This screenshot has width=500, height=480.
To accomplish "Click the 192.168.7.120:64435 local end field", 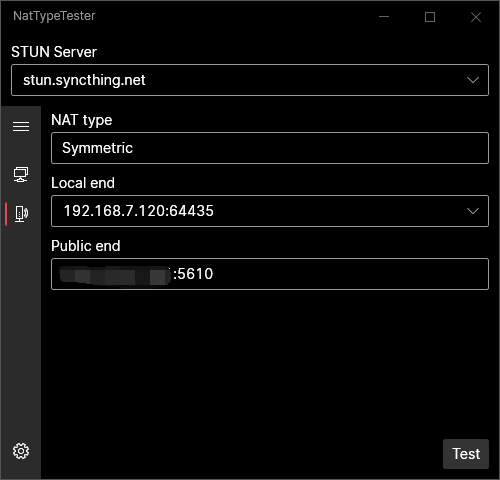I will click(270, 211).
